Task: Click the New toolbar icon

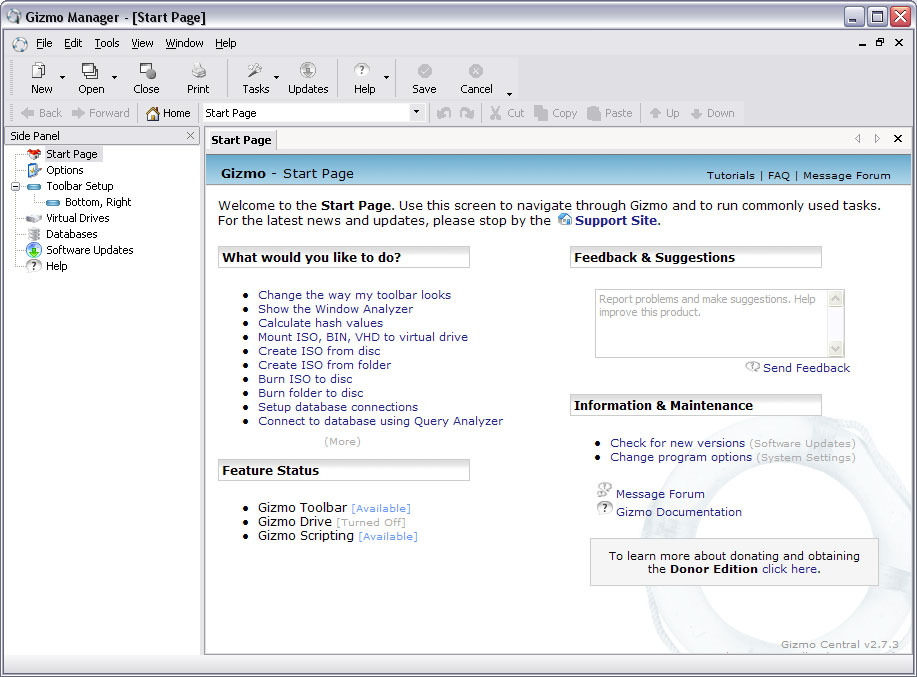Action: pos(39,71)
